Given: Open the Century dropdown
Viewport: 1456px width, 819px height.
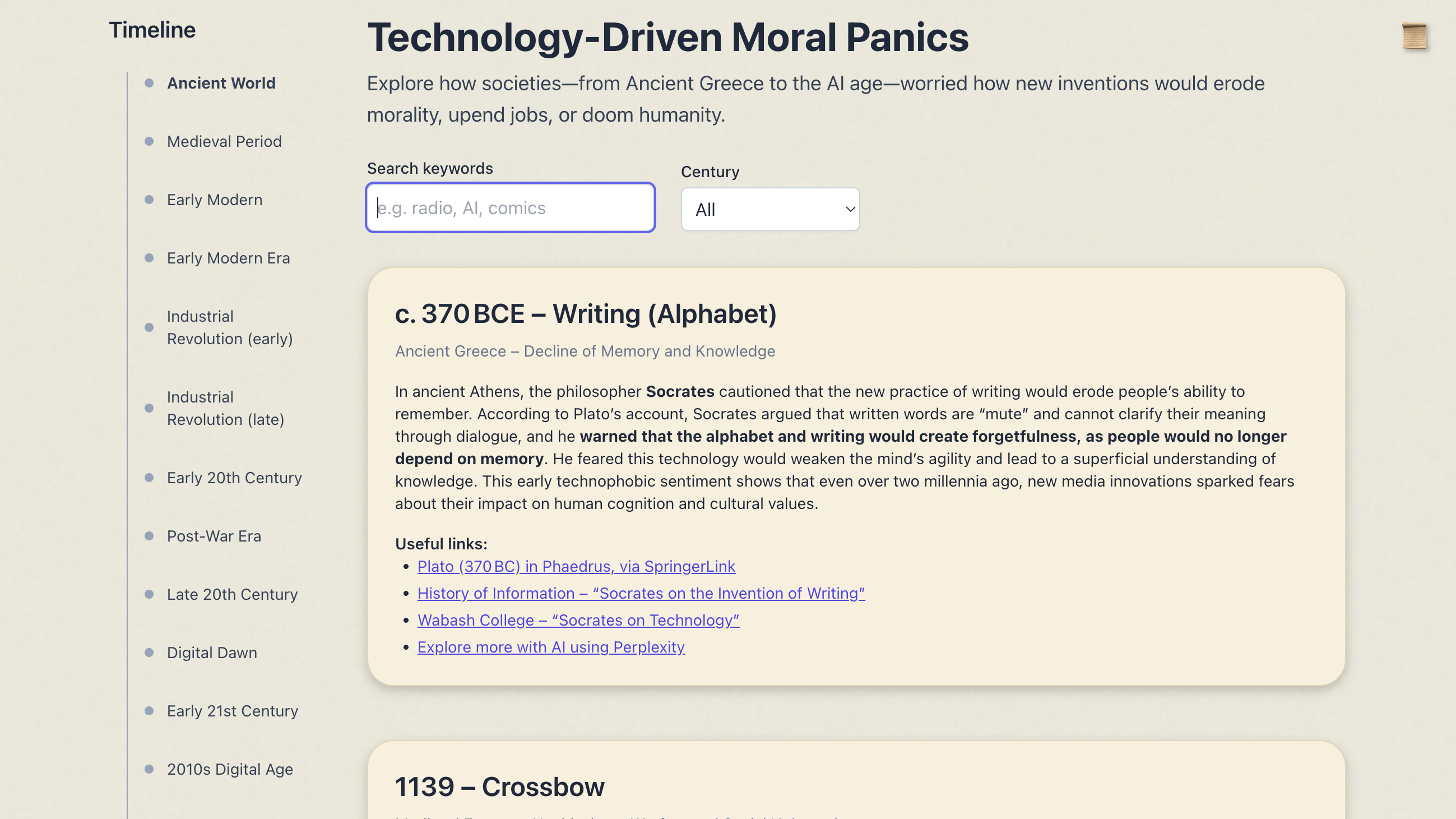Looking at the screenshot, I should pyautogui.click(x=770, y=209).
